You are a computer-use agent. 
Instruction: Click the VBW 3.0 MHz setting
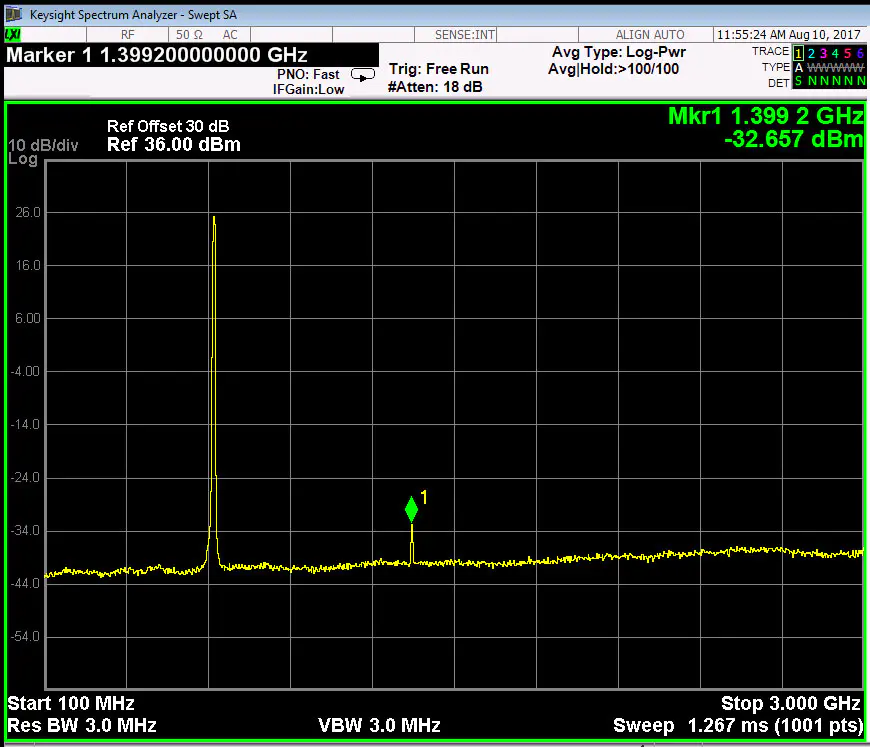click(379, 725)
